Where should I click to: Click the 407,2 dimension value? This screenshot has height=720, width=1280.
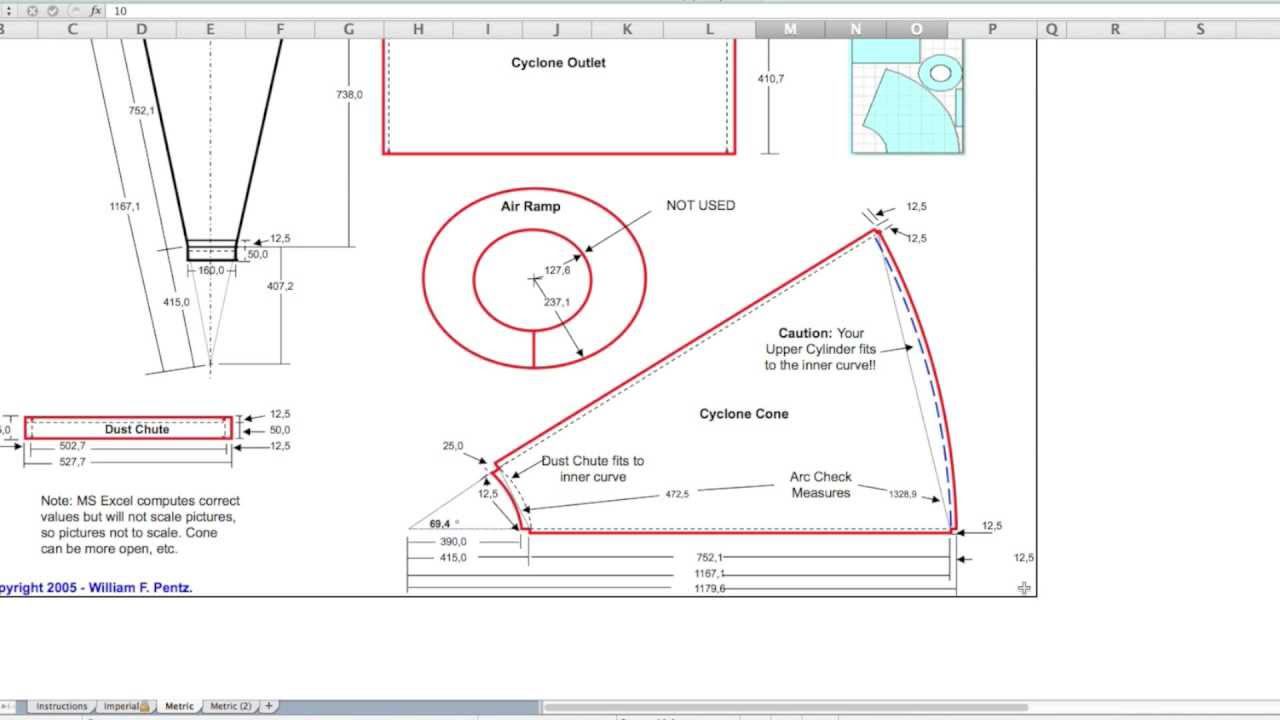(x=280, y=286)
